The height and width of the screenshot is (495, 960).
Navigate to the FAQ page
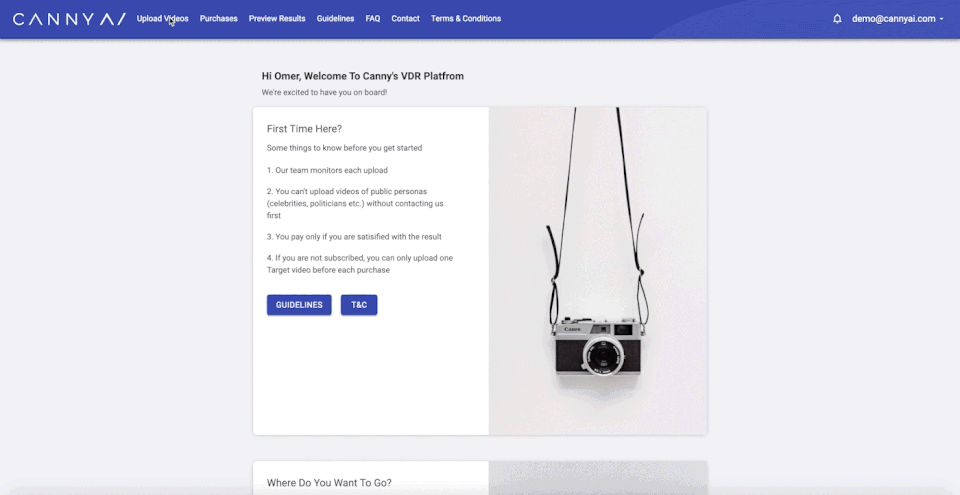pos(372,19)
